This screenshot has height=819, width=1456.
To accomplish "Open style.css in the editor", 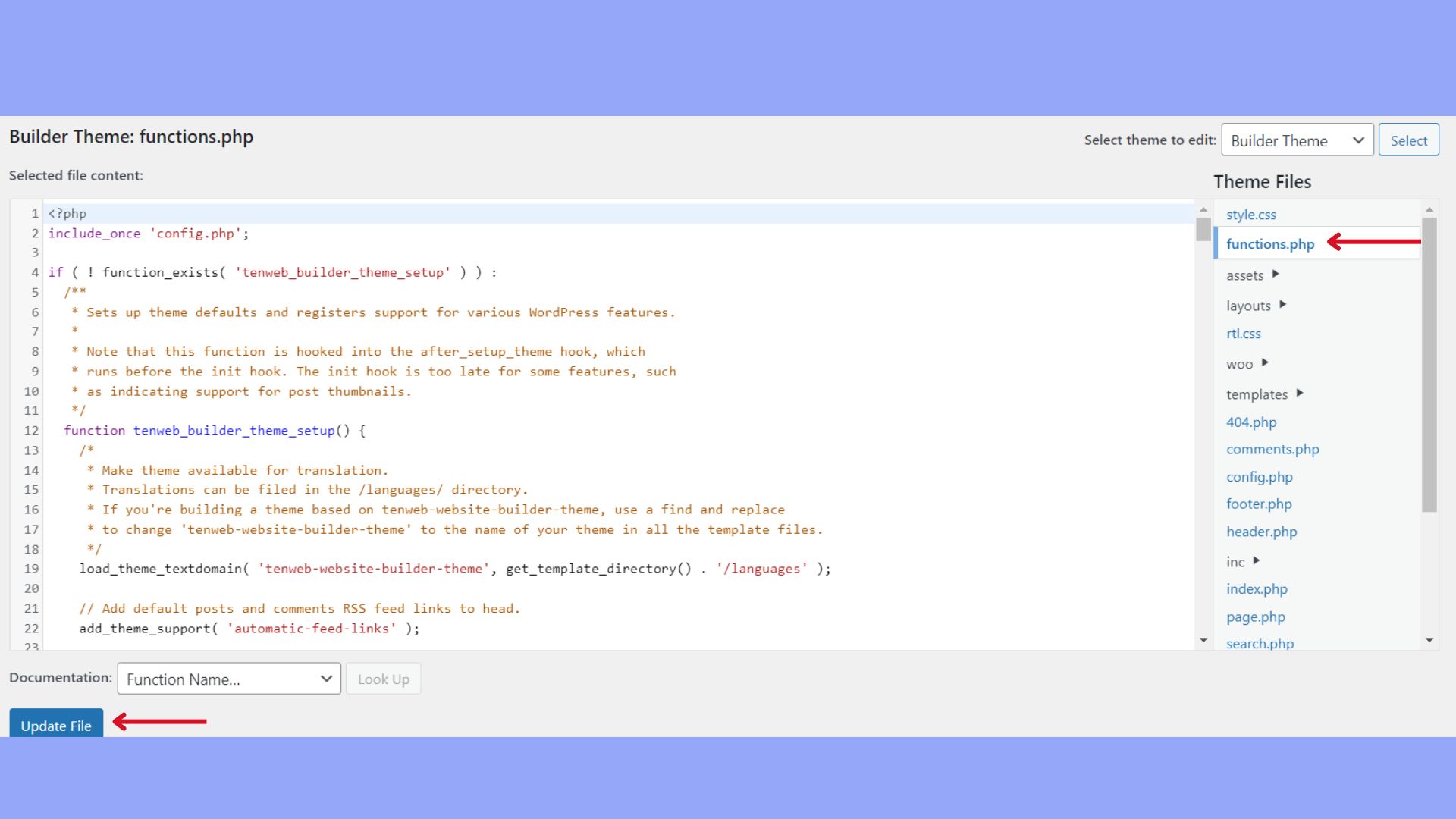I will tap(1250, 215).
